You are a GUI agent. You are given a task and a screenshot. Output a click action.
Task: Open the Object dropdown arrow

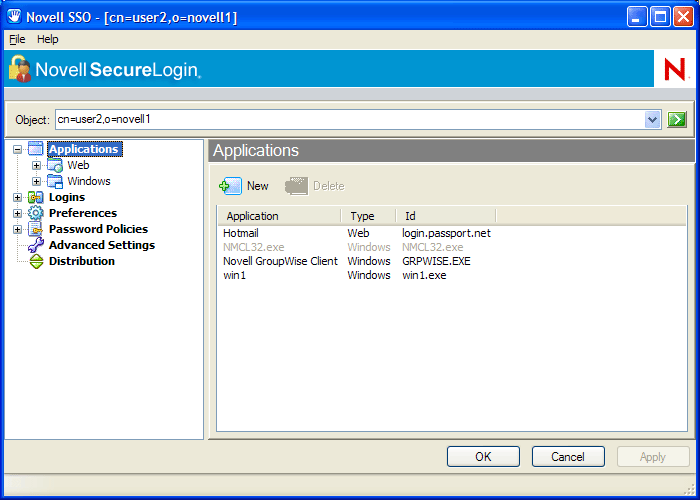coord(652,120)
